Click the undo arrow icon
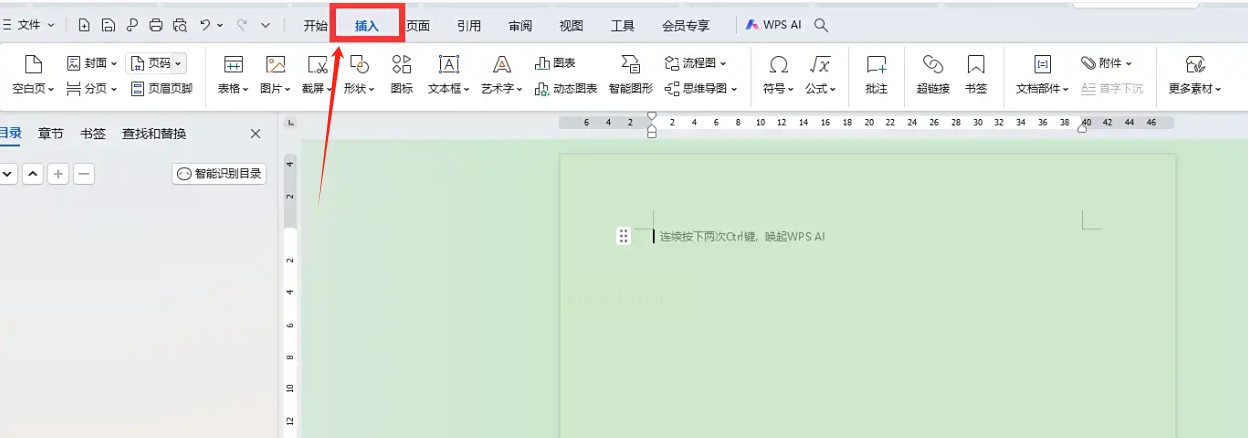The image size is (1248, 438). coord(205,25)
